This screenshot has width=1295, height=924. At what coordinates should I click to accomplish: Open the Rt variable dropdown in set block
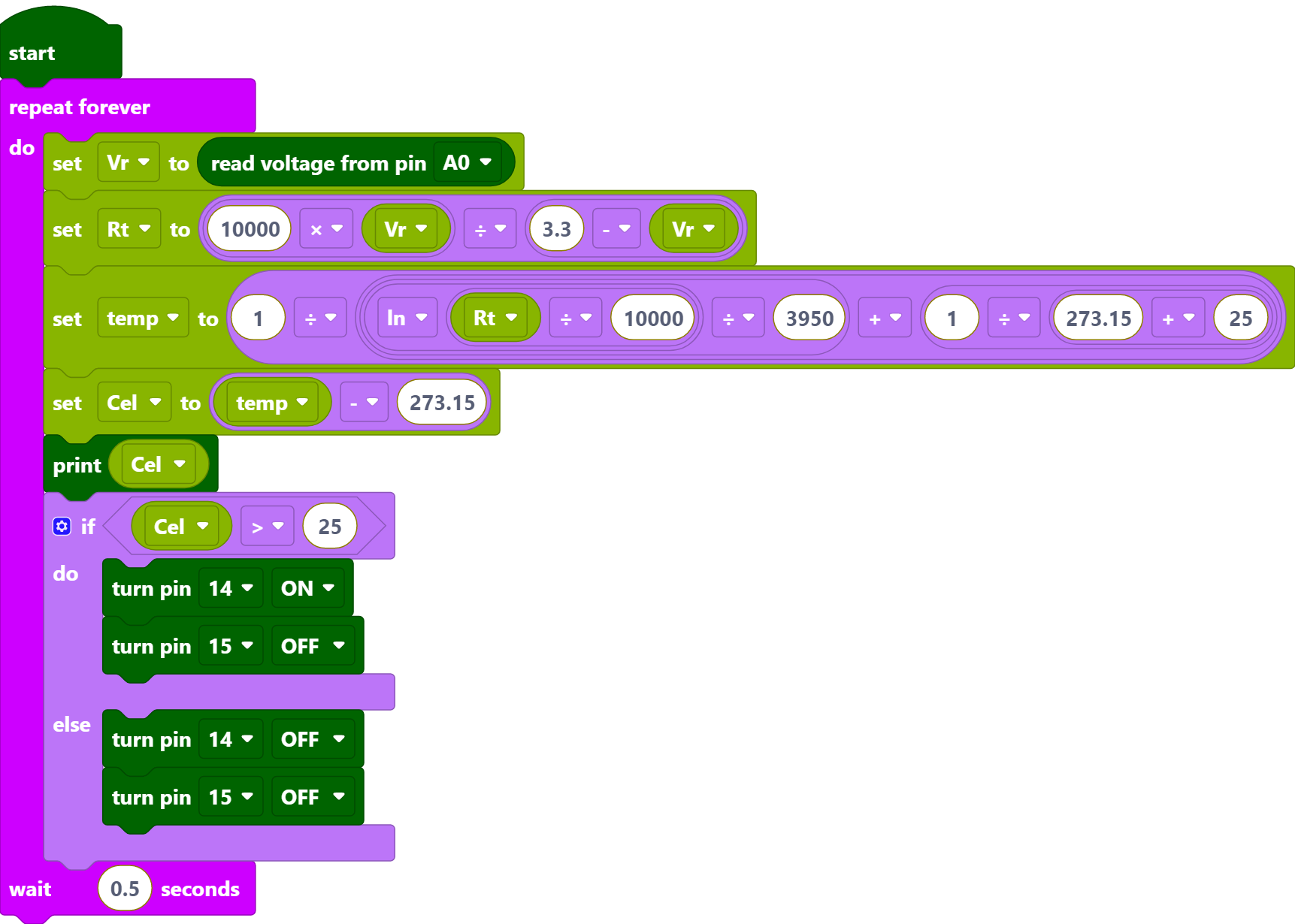click(129, 229)
